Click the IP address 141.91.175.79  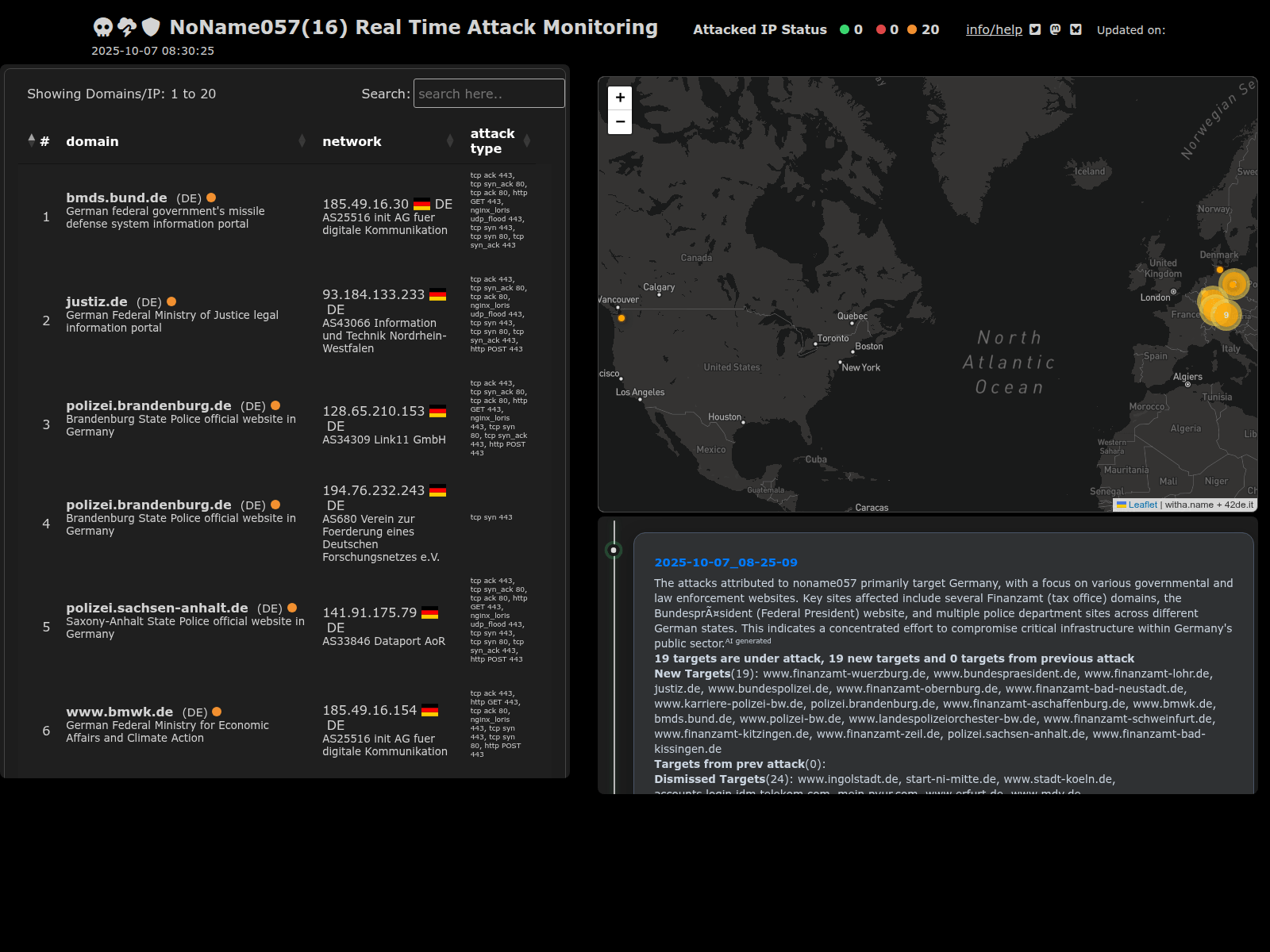(369, 612)
